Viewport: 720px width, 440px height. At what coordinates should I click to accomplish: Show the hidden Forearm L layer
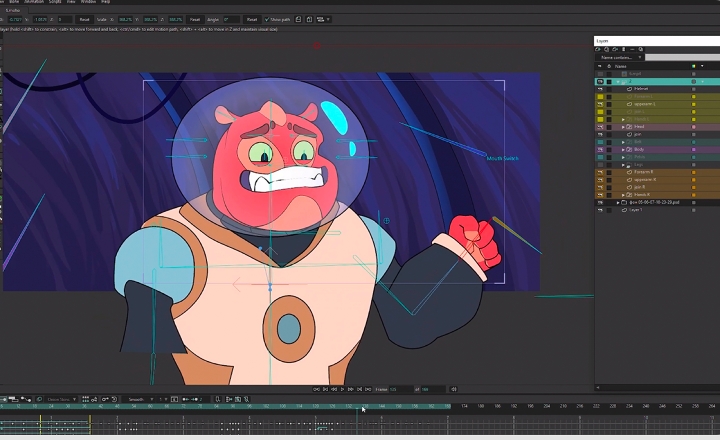pyautogui.click(x=600, y=96)
